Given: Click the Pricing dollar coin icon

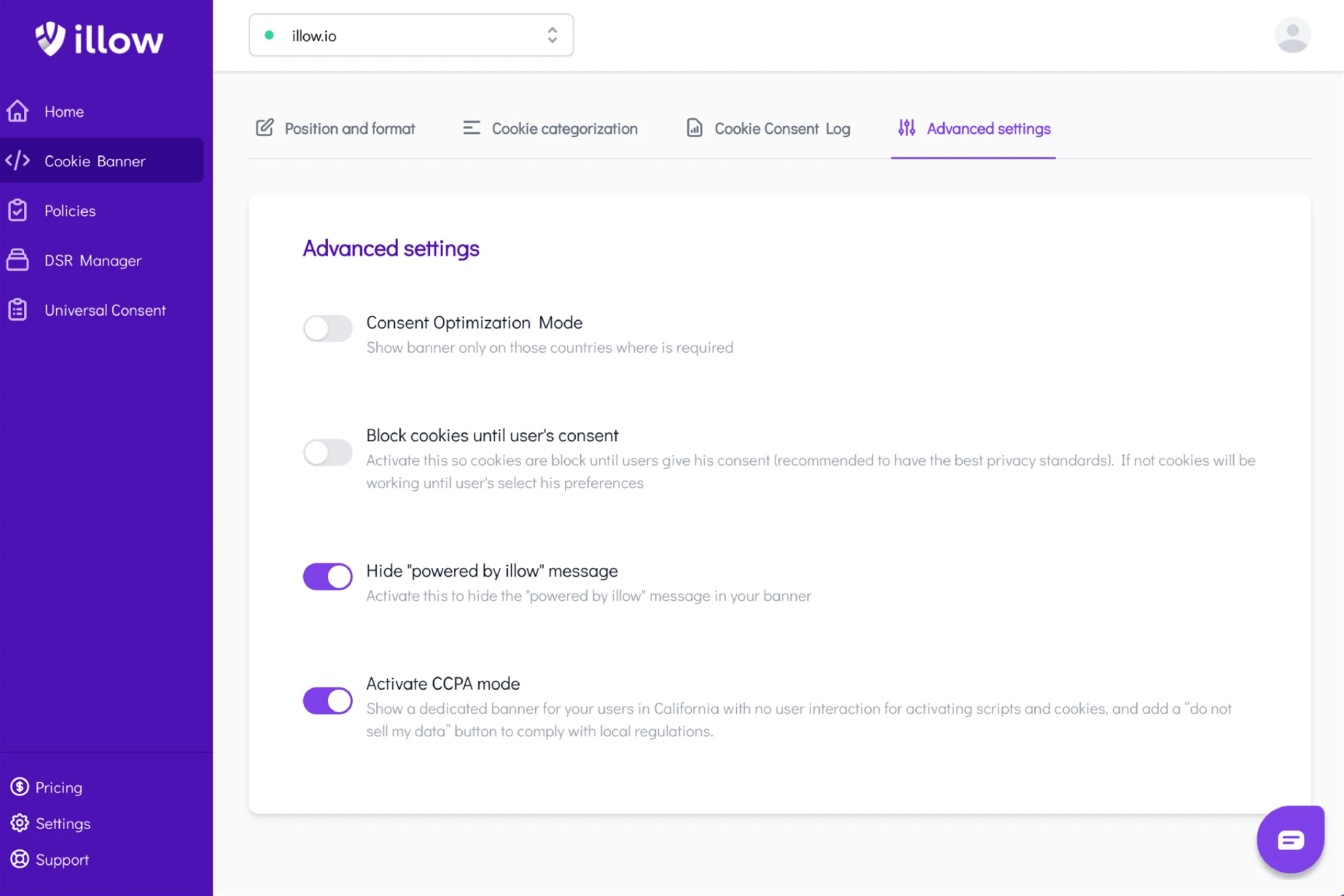Looking at the screenshot, I should pyautogui.click(x=19, y=787).
